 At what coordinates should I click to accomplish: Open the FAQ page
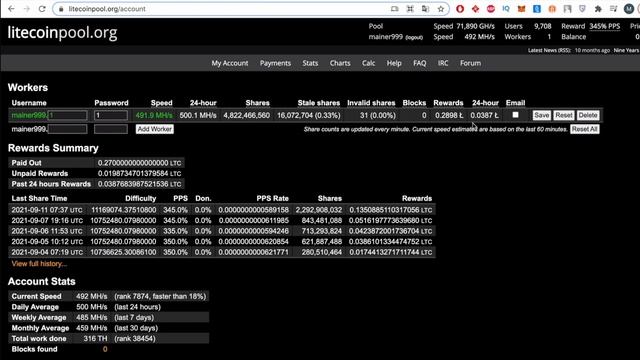(x=420, y=63)
